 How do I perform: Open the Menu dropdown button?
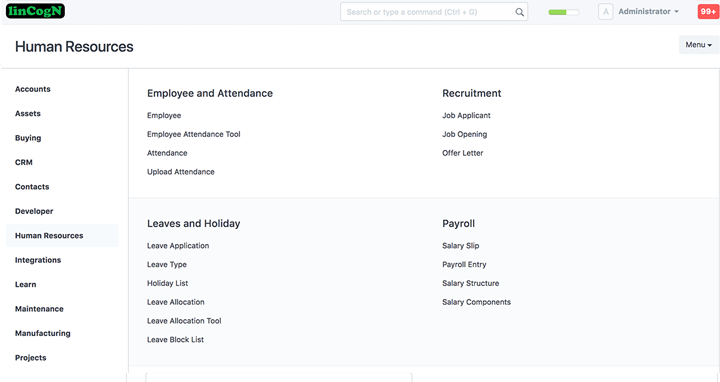[x=698, y=45]
